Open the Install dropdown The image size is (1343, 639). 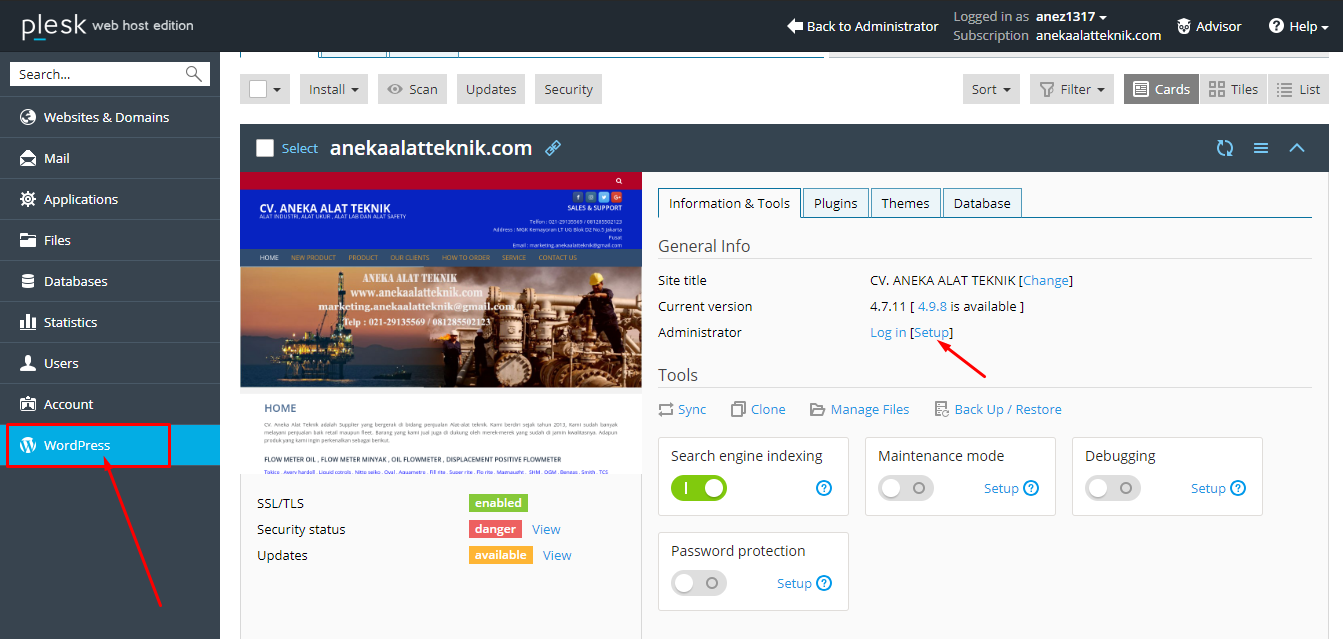pyautogui.click(x=334, y=89)
